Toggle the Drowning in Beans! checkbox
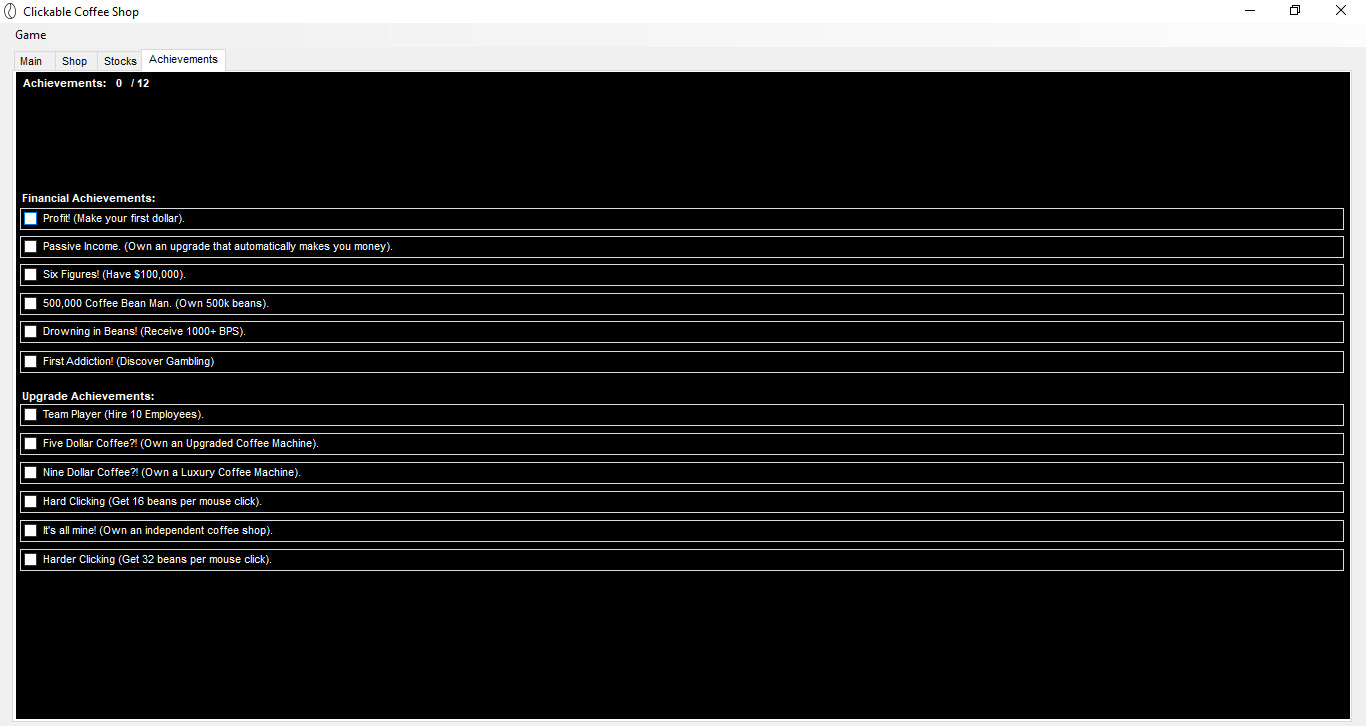This screenshot has height=726, width=1366. [30, 331]
